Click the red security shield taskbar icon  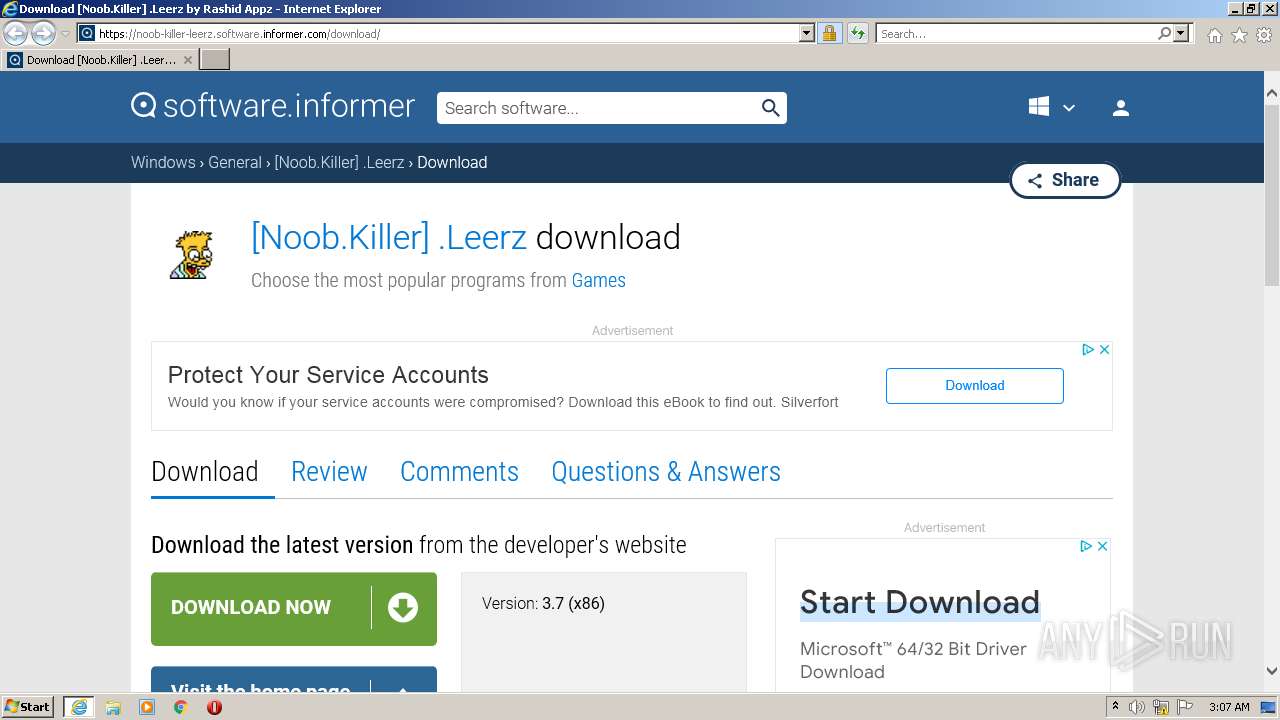click(x=214, y=707)
